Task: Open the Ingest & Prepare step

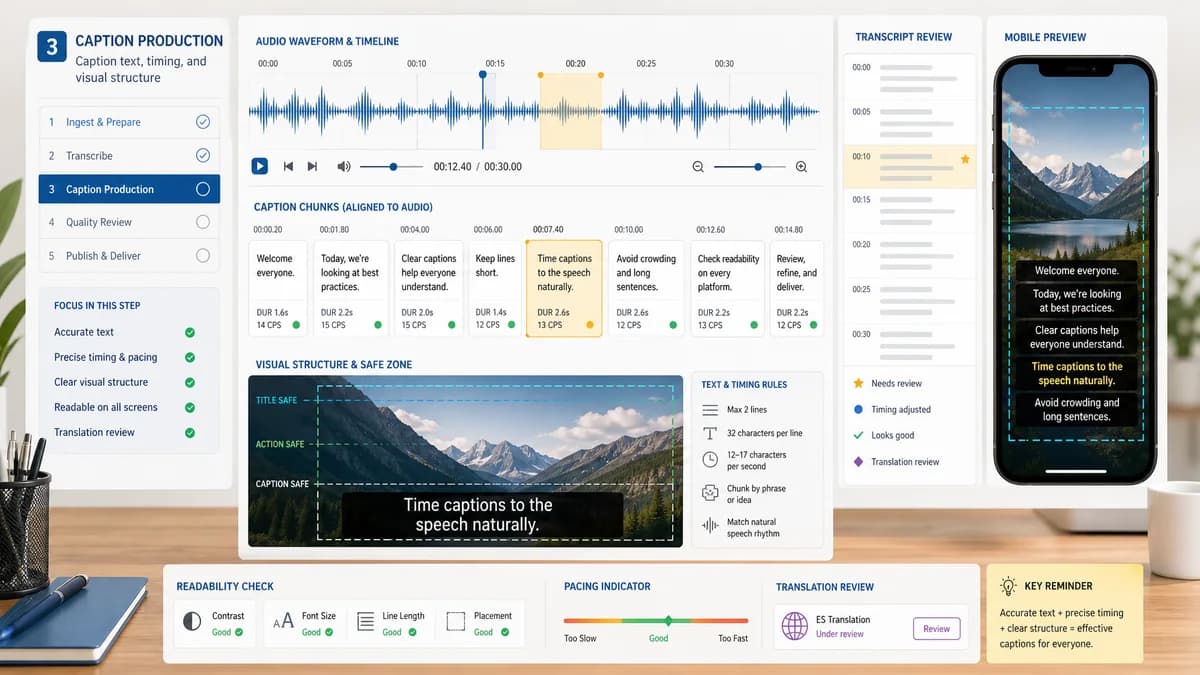Action: 128,122
